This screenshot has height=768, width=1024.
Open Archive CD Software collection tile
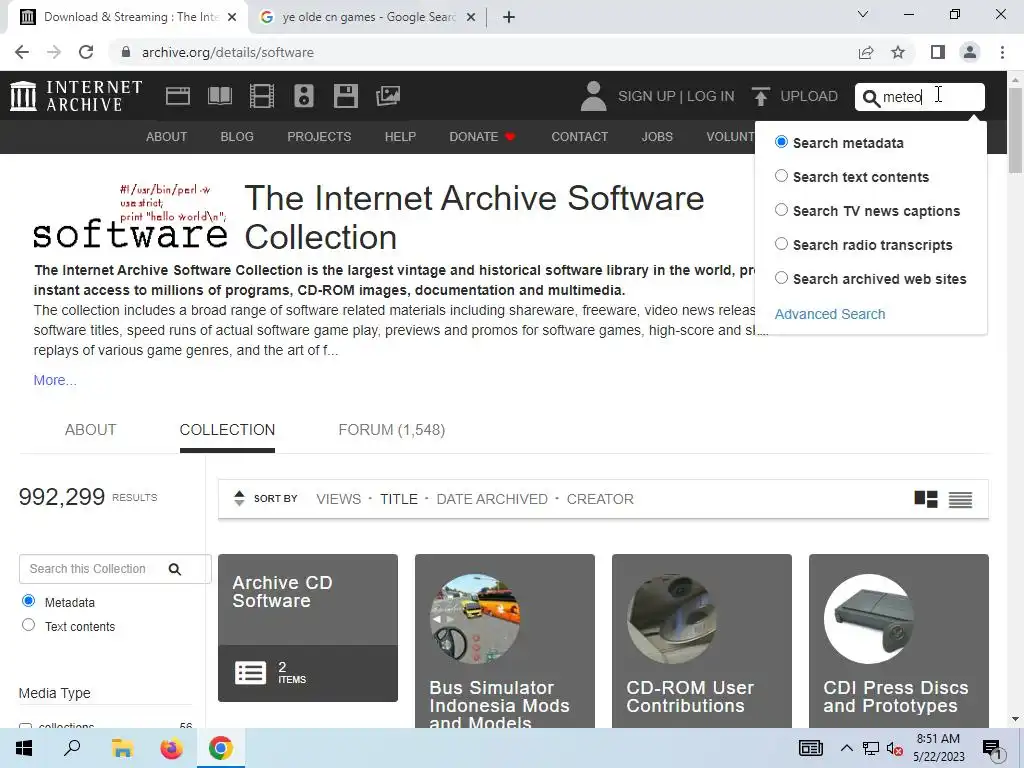point(308,628)
